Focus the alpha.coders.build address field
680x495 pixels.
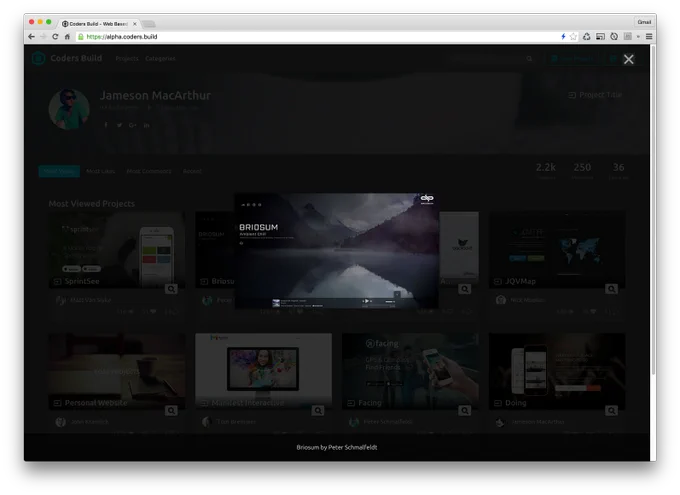(317, 37)
